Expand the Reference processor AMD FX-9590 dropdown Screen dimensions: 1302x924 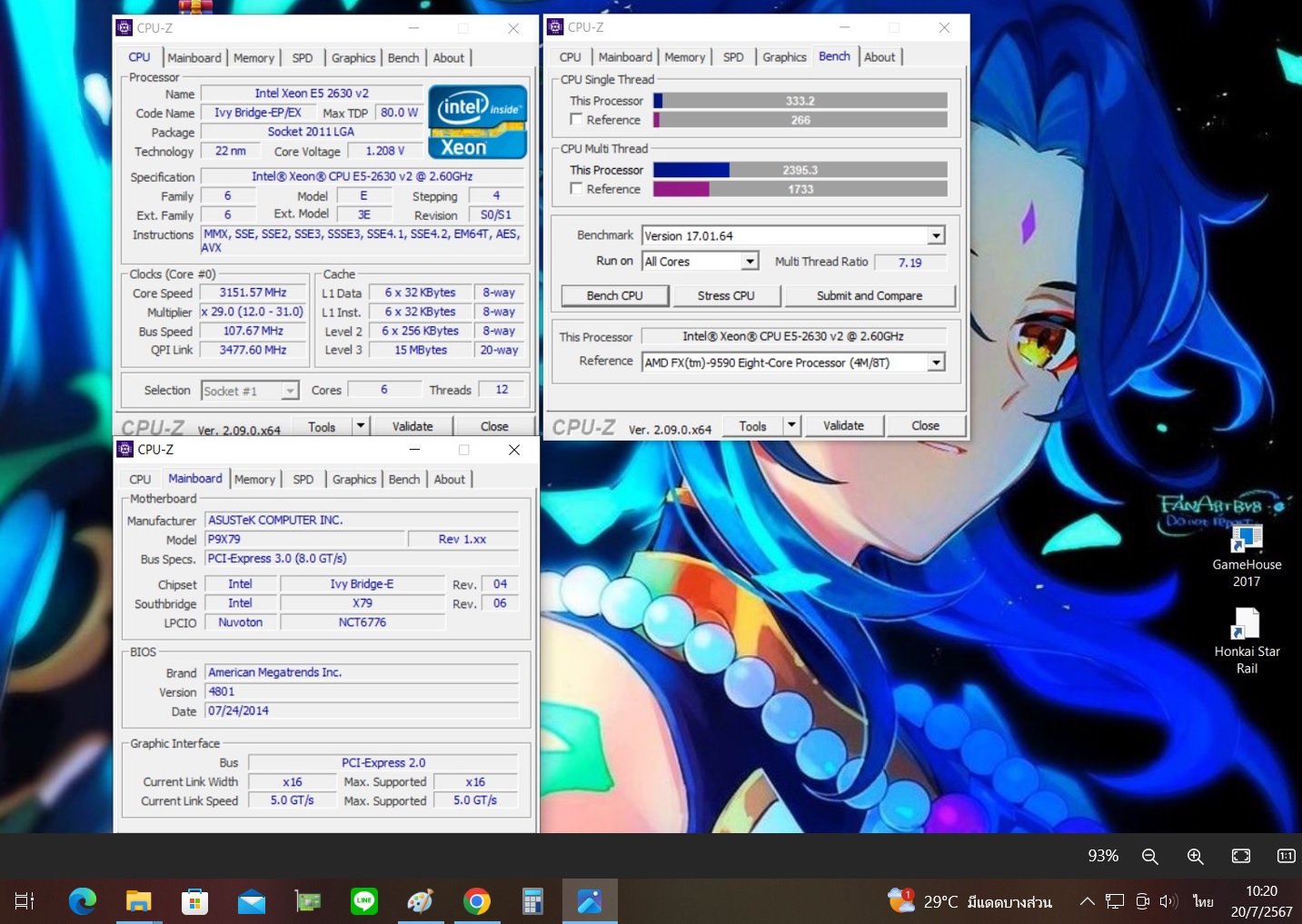click(x=936, y=363)
